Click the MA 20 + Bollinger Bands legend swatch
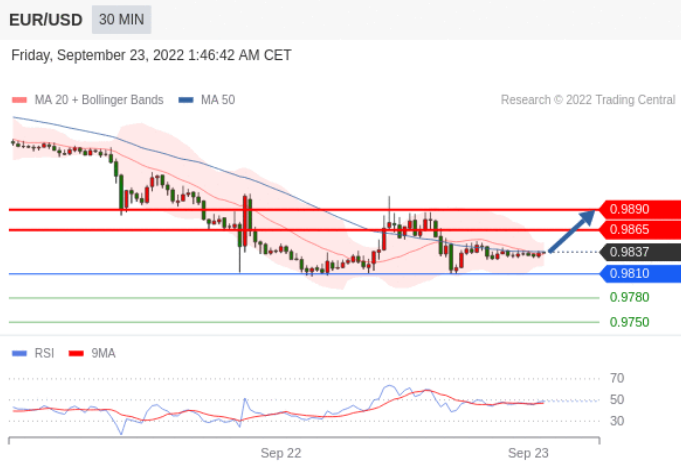Screen dimensions: 681x466 click(x=20, y=100)
